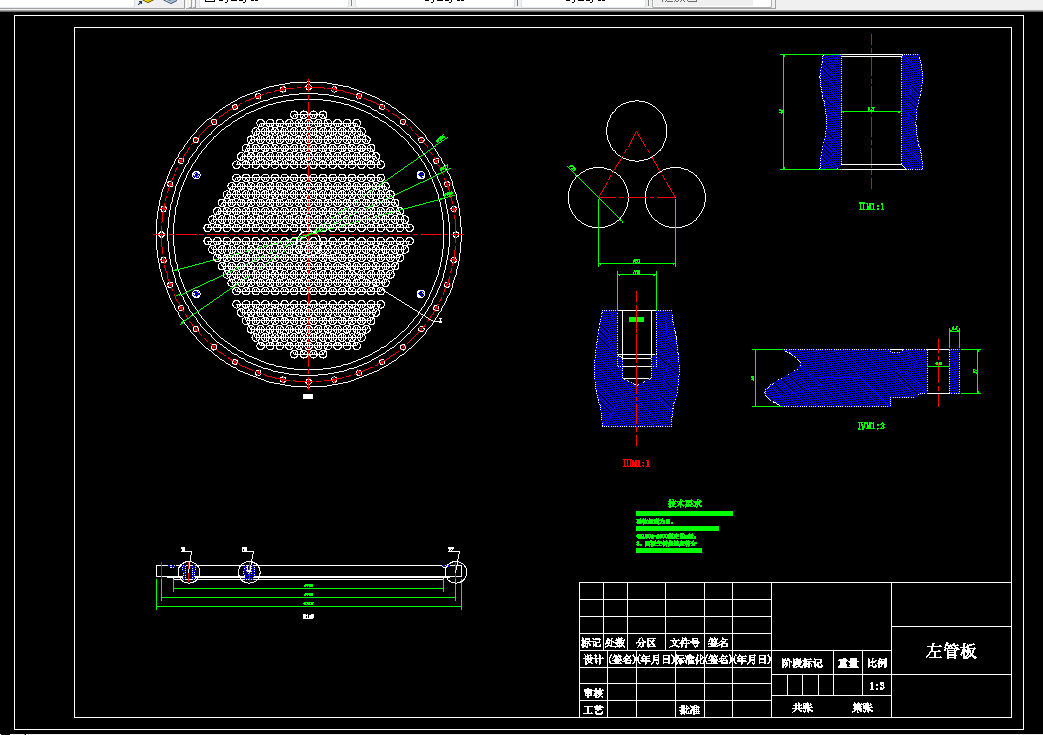Viewport: 1043px width, 735px height.
Task: Click the 阶段标记 cell
Action: point(802,663)
